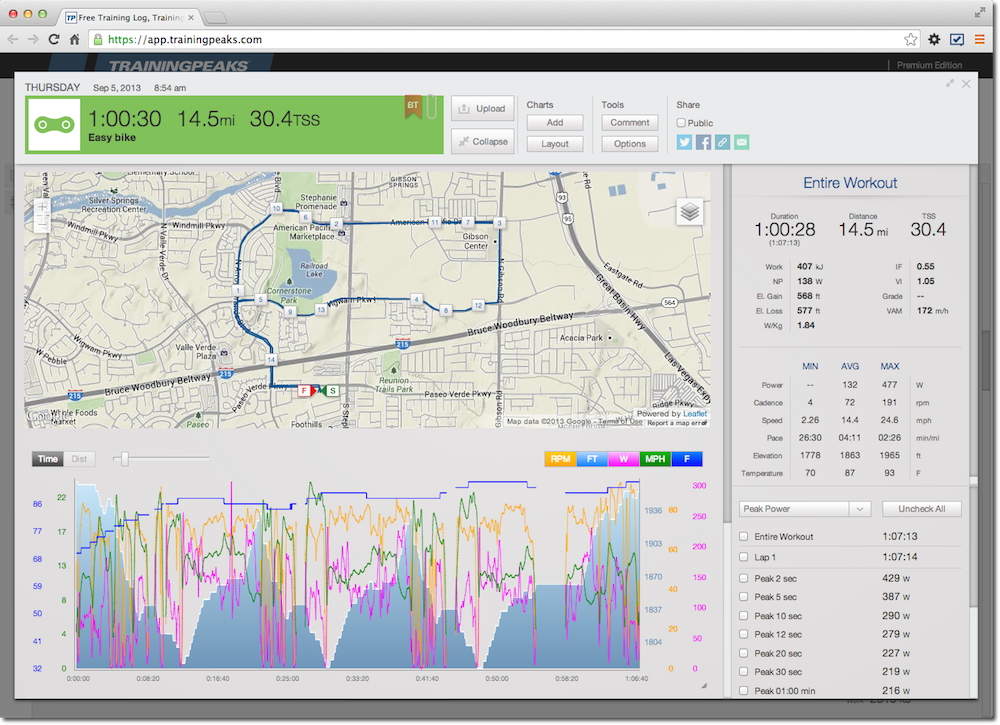Click the browser address bar

point(504,40)
